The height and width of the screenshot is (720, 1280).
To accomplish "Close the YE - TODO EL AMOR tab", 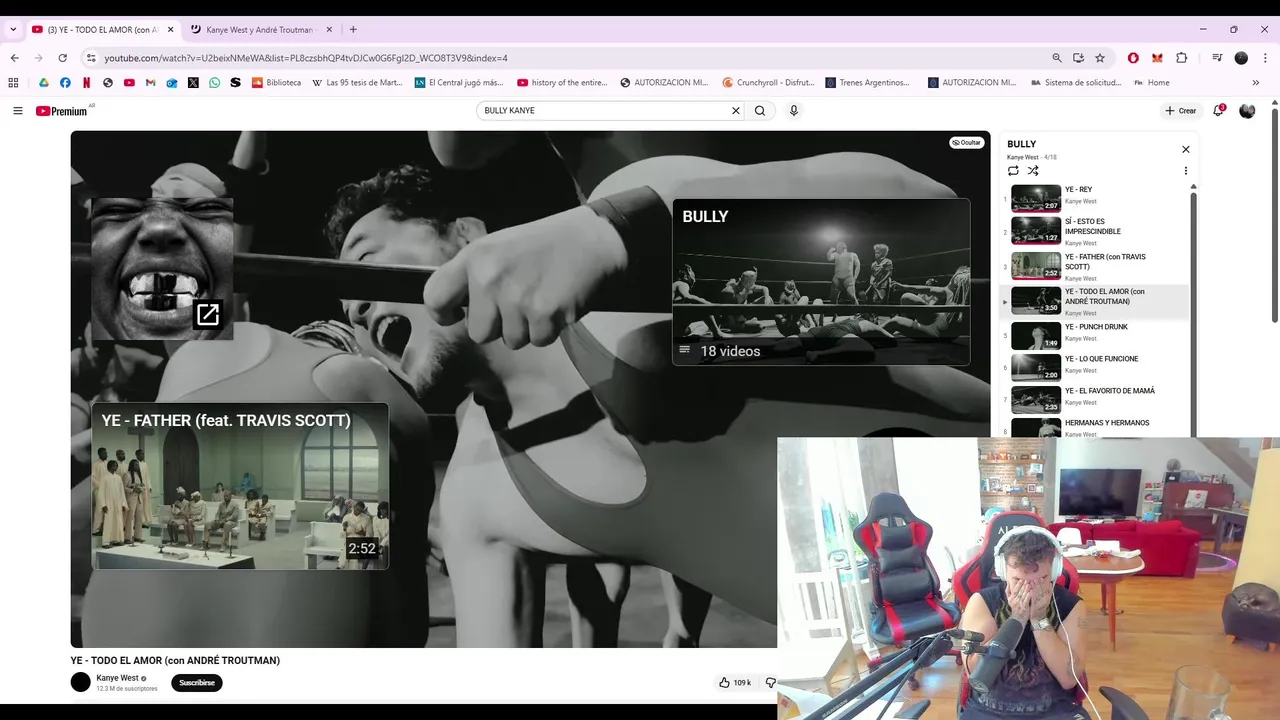I will click(x=170, y=30).
